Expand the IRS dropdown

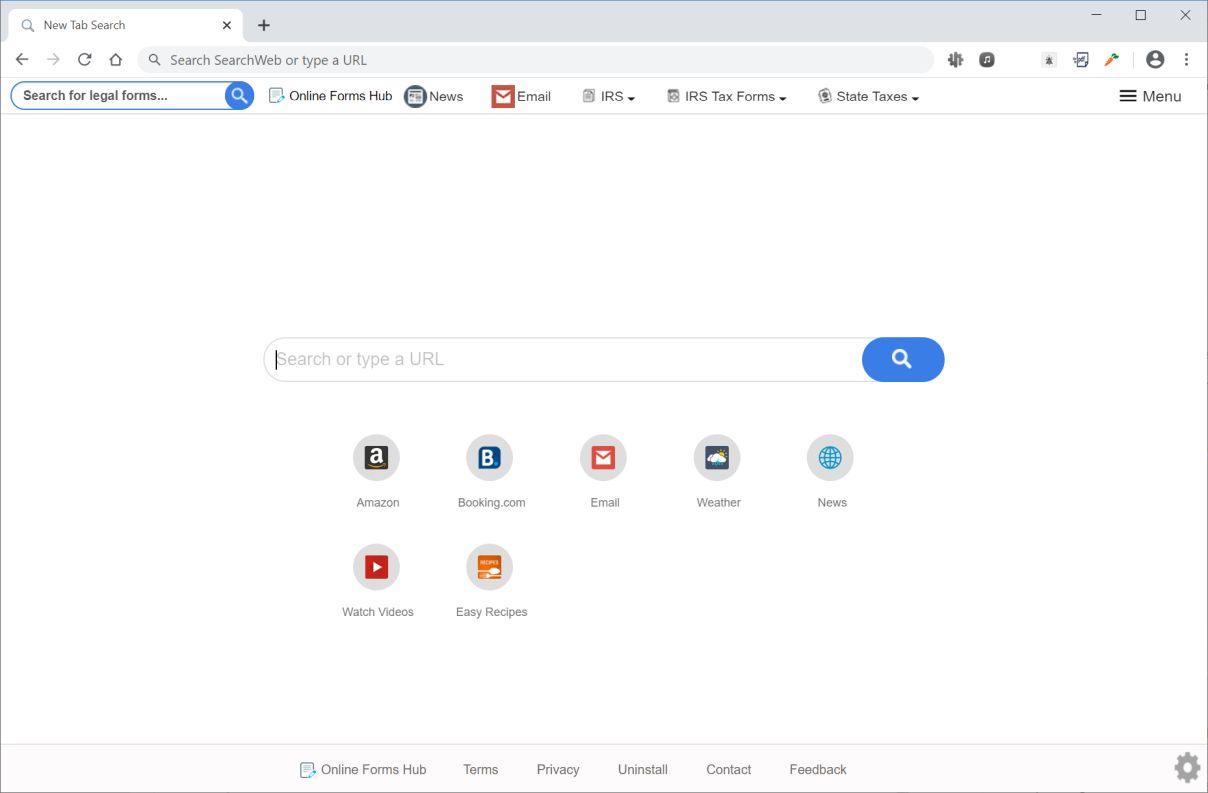tap(608, 96)
